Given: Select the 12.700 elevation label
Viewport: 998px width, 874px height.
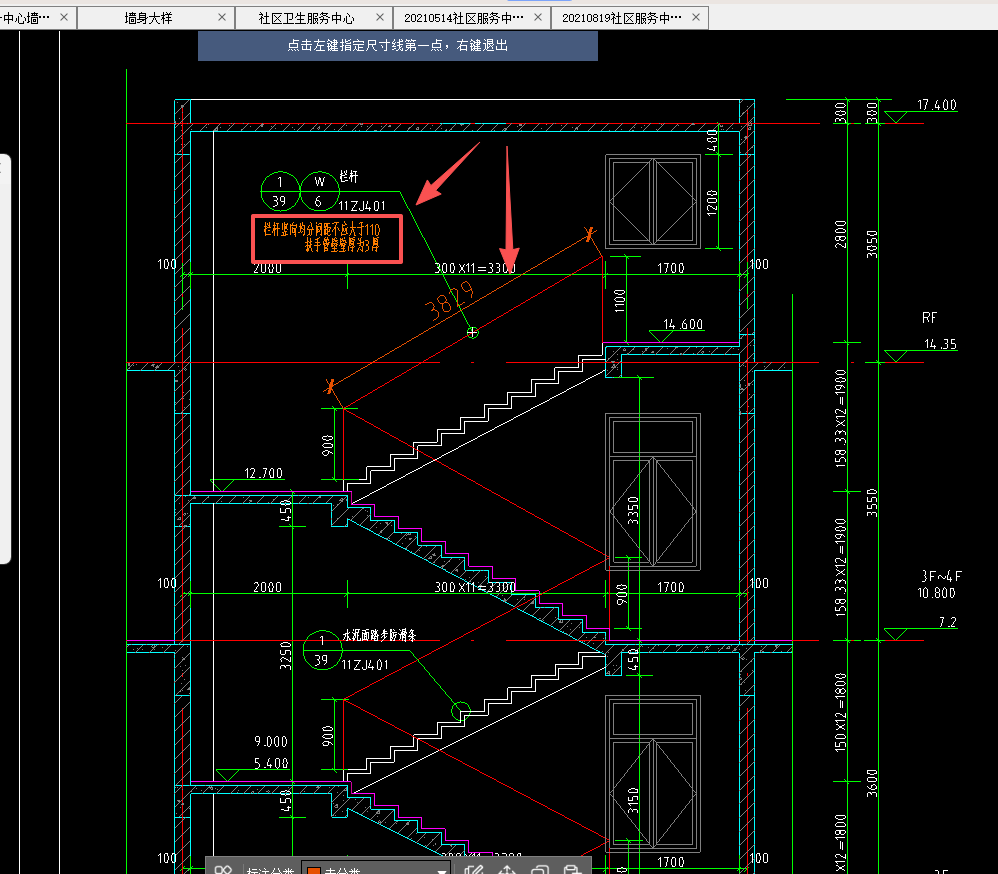Looking at the screenshot, I should coord(264,473).
